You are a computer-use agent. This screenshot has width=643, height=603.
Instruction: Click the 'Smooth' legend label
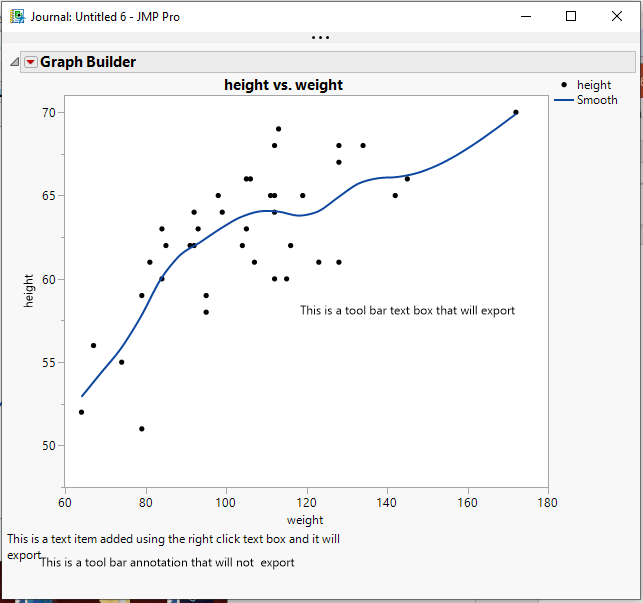(597, 100)
